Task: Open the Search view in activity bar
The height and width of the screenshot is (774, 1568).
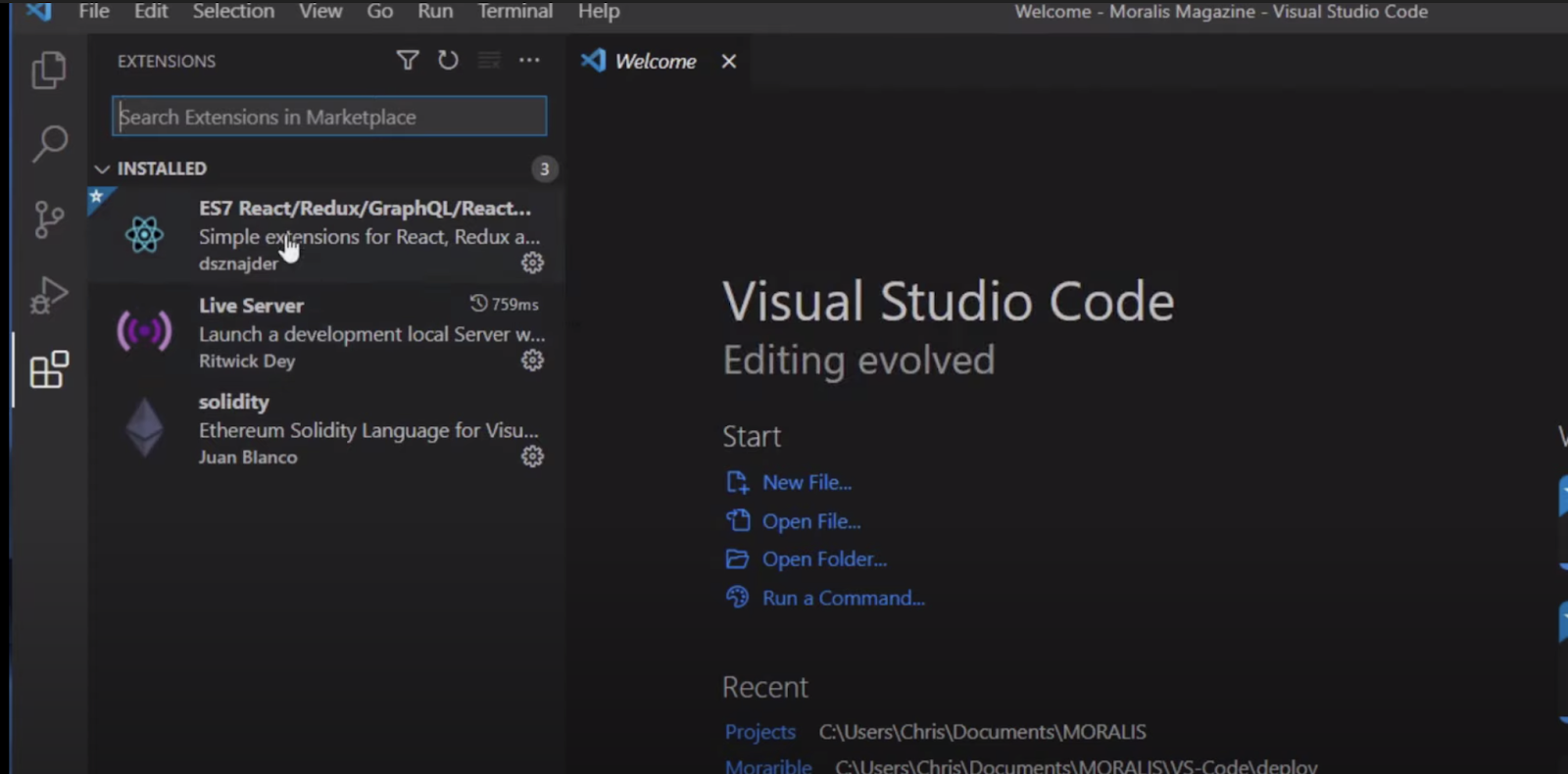Action: tap(49, 144)
